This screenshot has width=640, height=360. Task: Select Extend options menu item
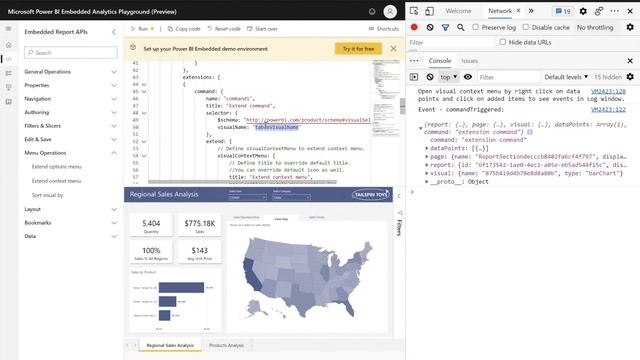[x=57, y=167]
